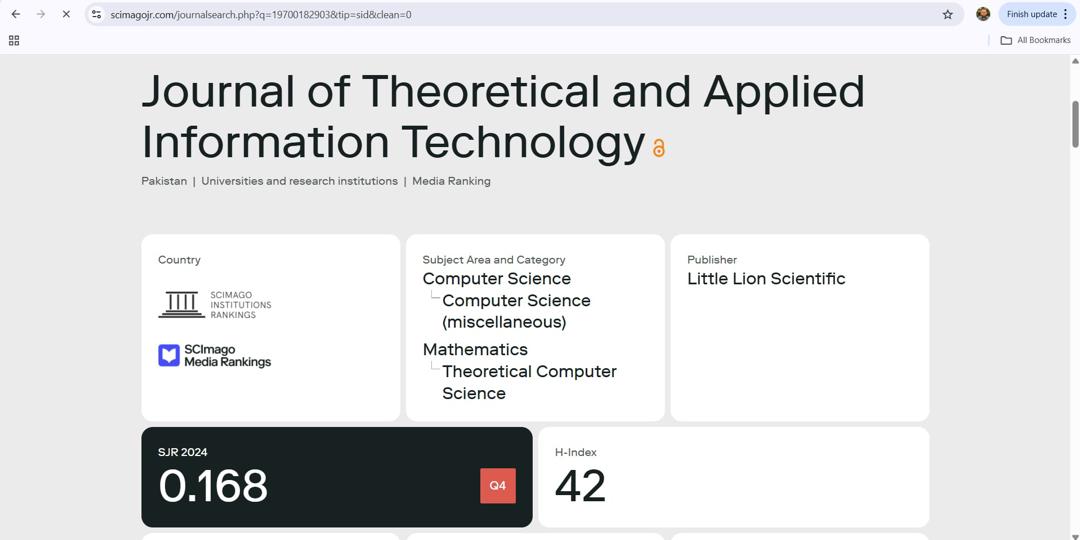Click the Finish update button

1031,14
